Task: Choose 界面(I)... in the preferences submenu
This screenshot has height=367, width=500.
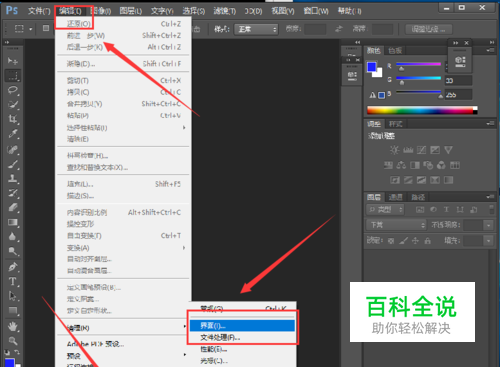Action: coord(242,326)
